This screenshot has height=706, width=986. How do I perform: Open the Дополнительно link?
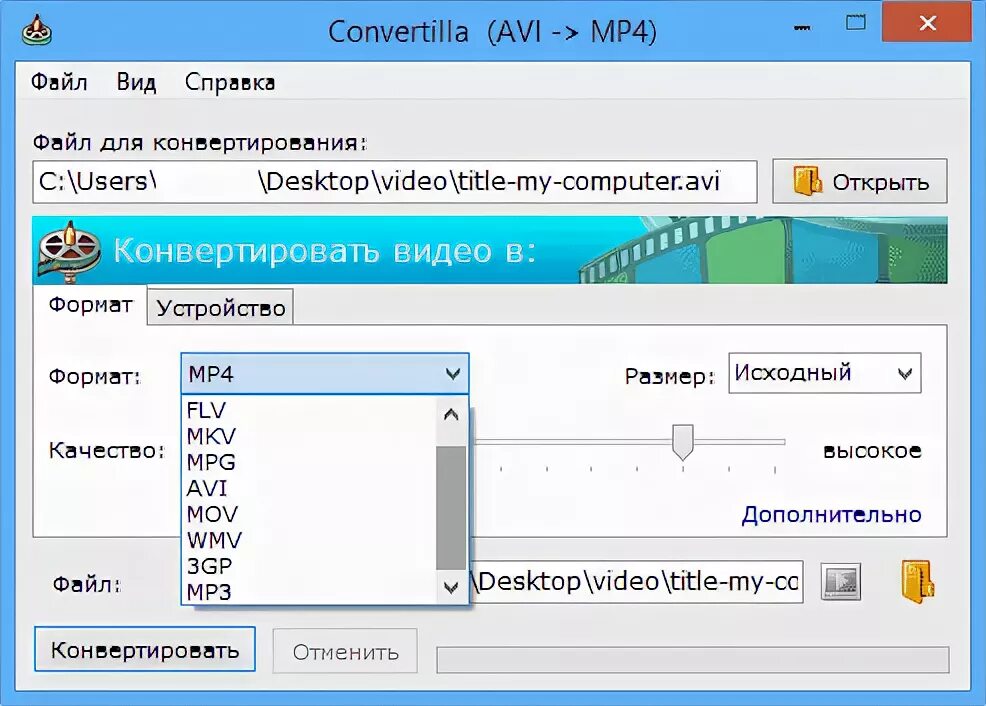[831, 514]
